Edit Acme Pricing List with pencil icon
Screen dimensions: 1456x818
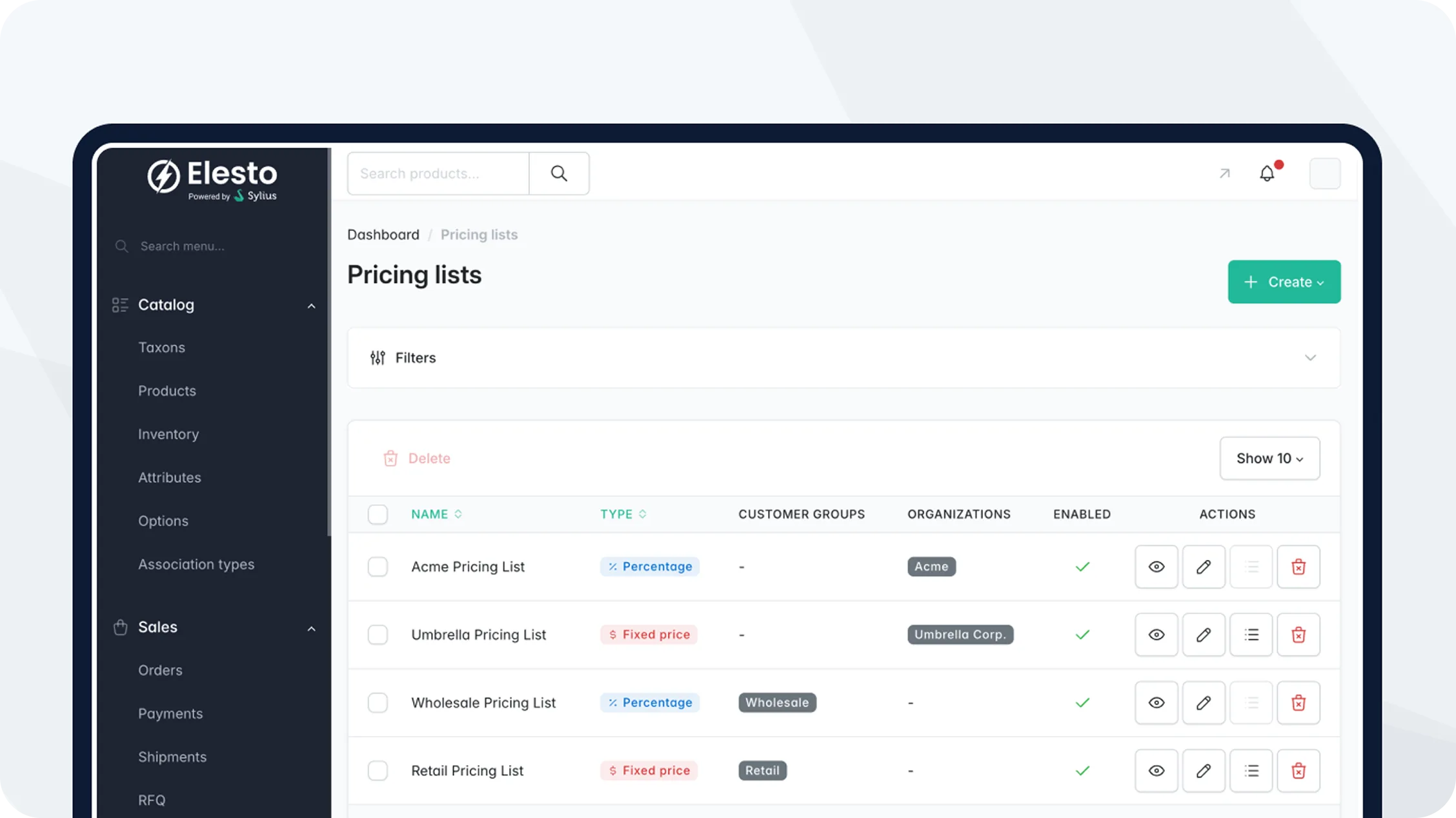1203,566
